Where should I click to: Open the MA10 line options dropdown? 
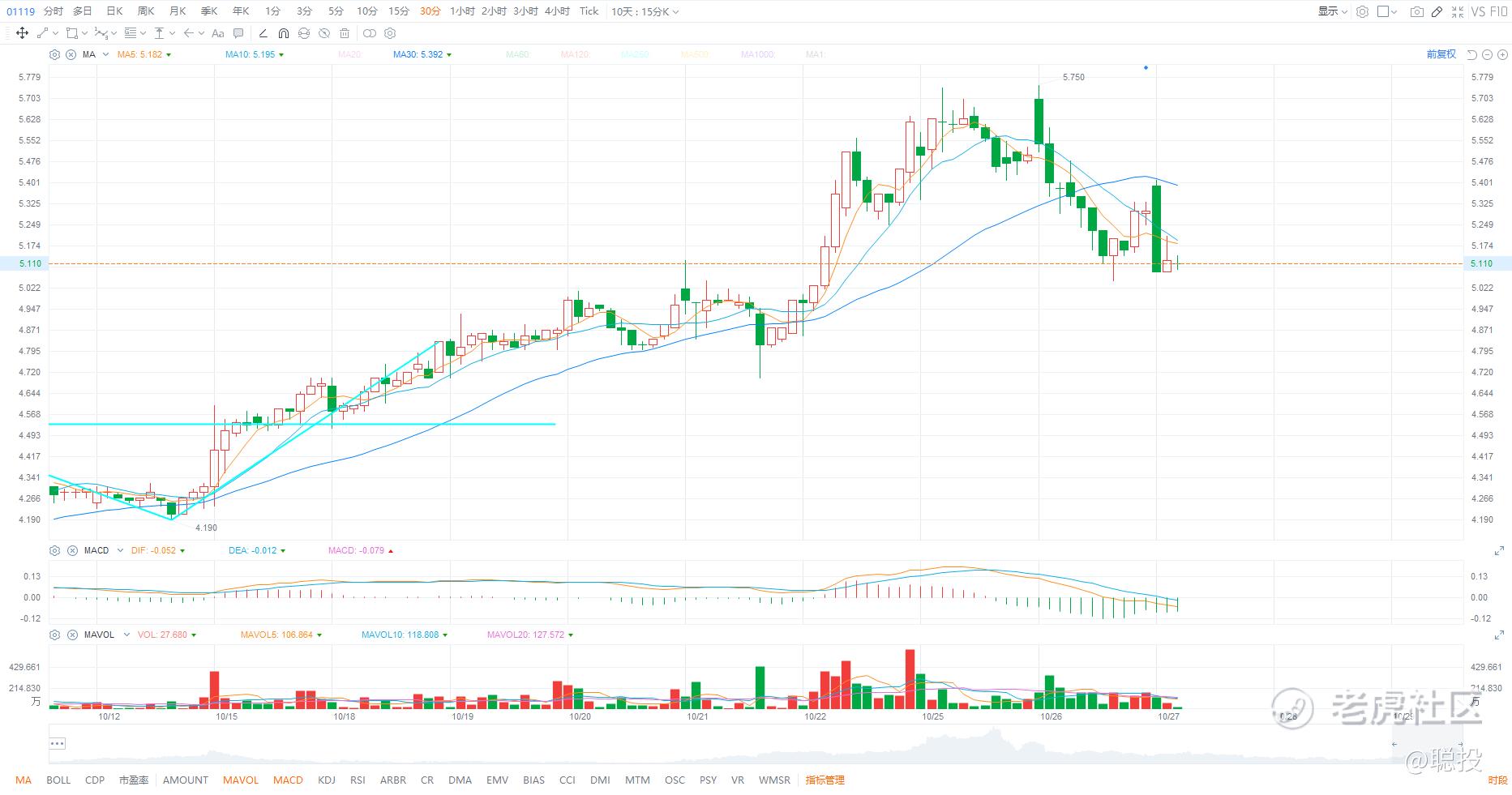[x=281, y=55]
